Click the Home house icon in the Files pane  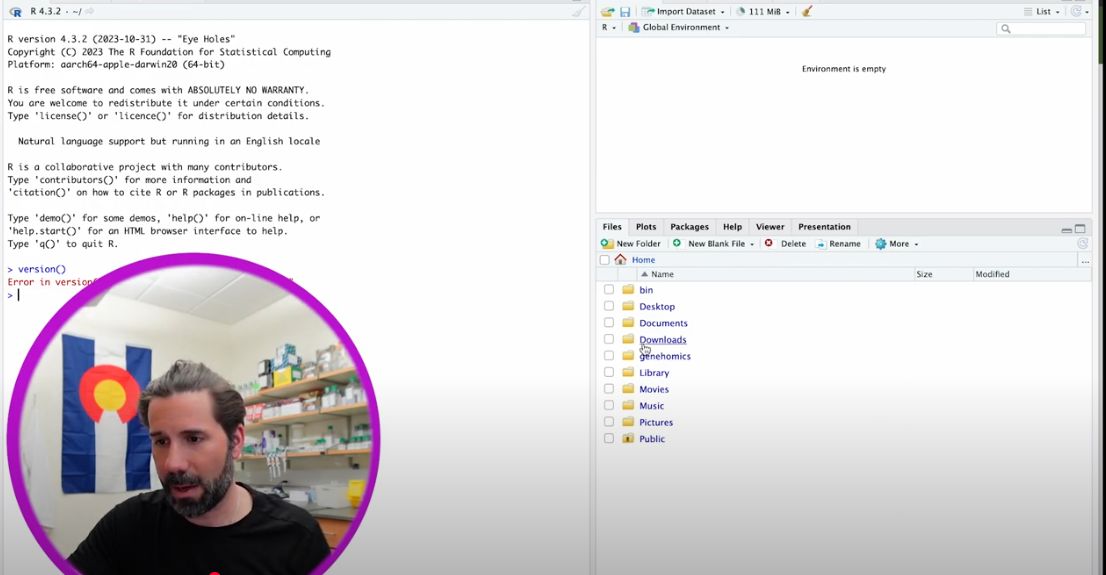click(x=620, y=260)
